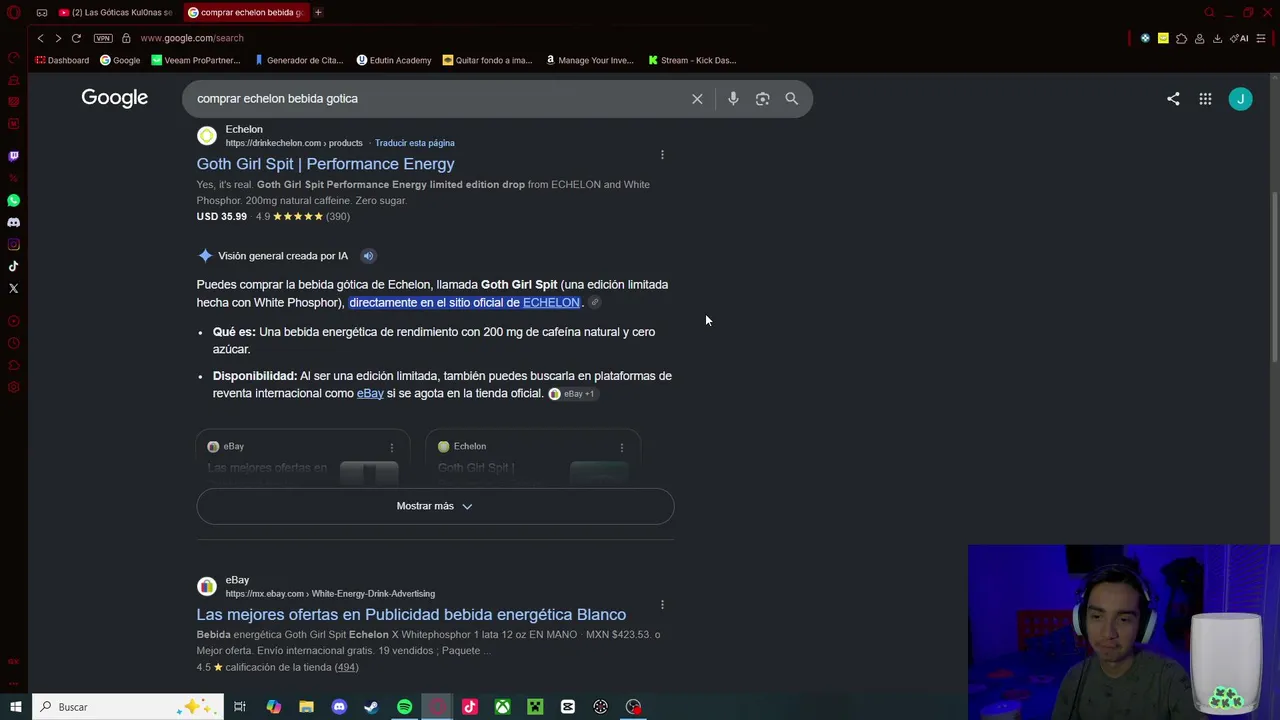Open Las mejores ofertas eBay result
The image size is (1280, 720).
[x=411, y=615]
